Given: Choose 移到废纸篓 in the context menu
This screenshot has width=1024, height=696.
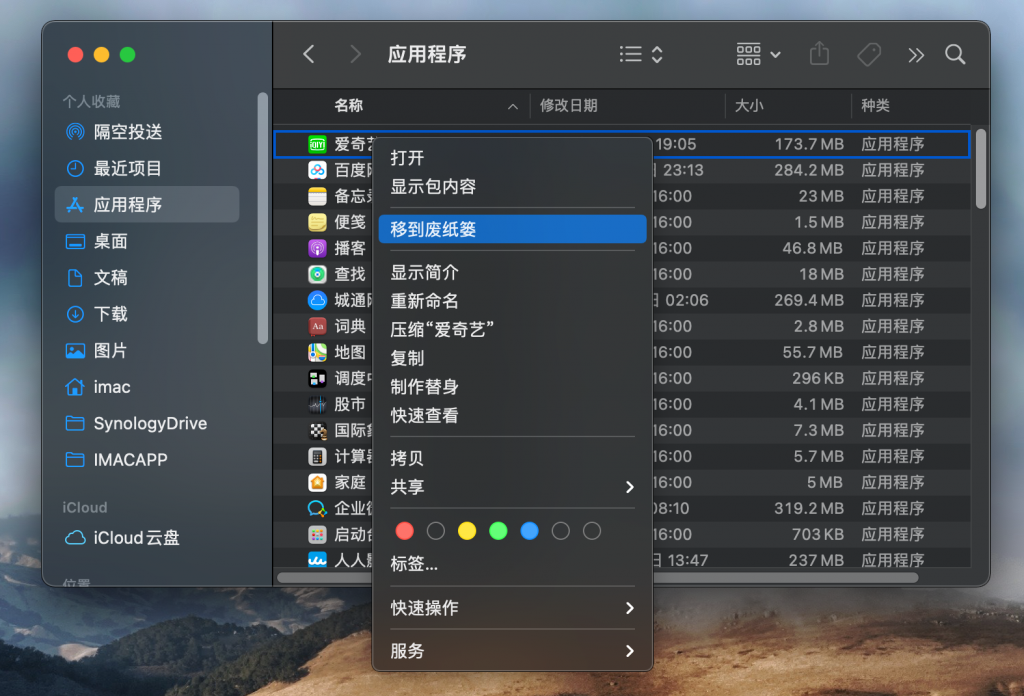Looking at the screenshot, I should 512,229.
